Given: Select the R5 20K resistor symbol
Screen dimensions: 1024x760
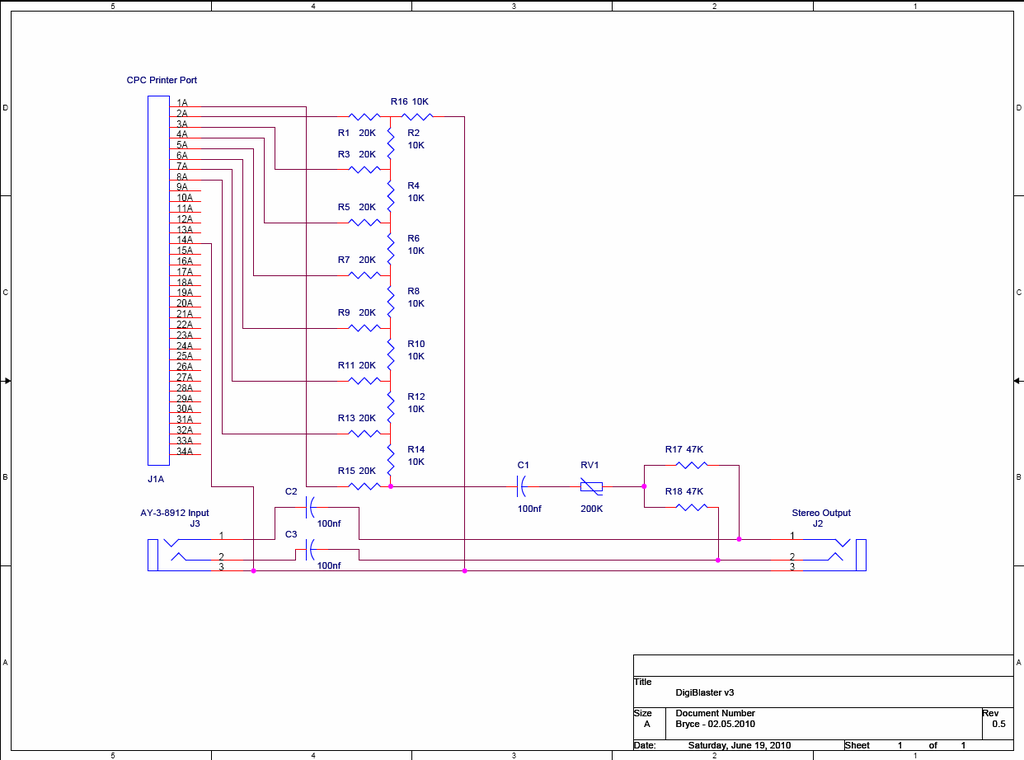Looking at the screenshot, I should click(x=364, y=223).
